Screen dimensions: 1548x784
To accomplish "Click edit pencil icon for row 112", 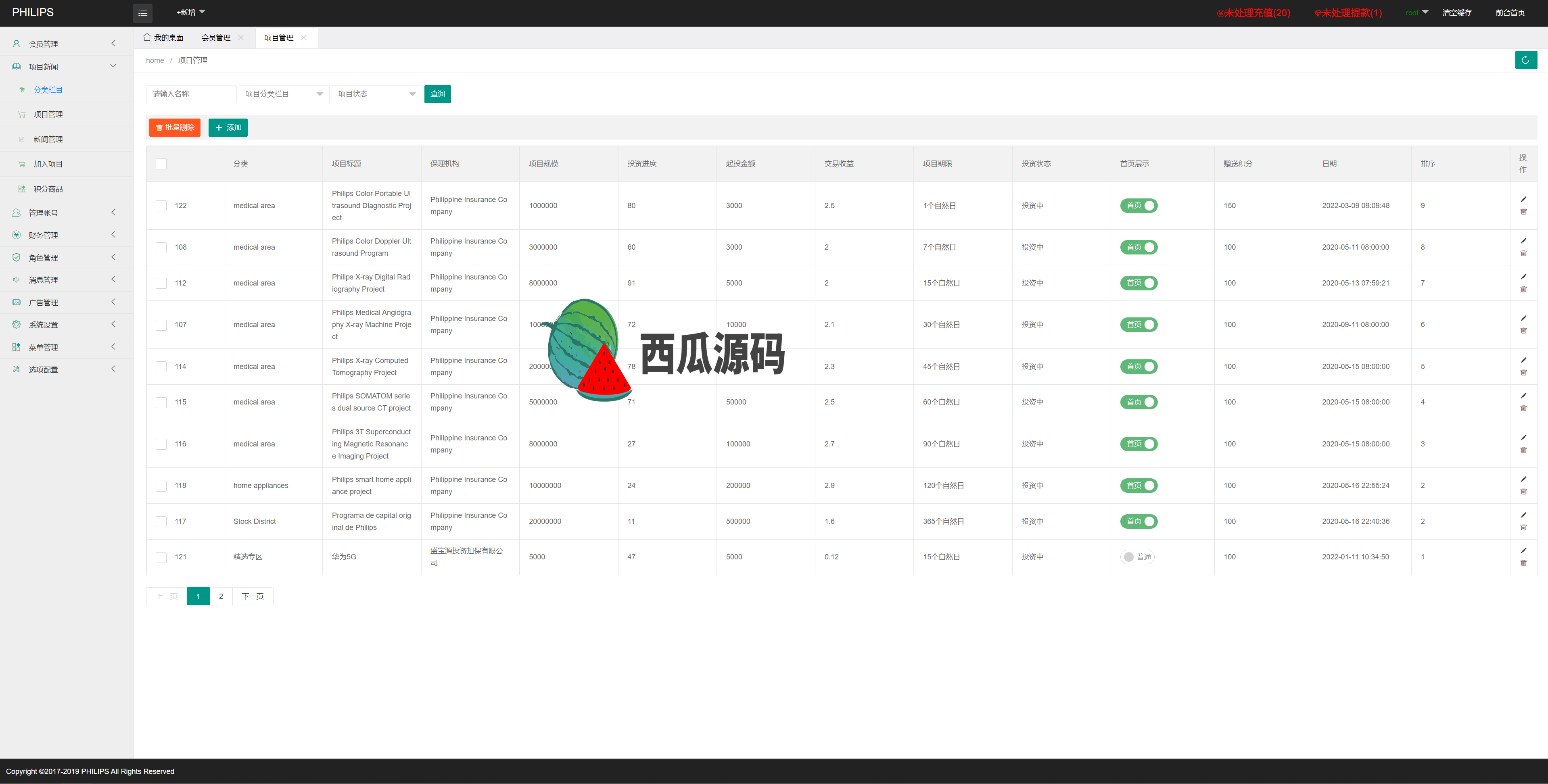I will 1523,276.
